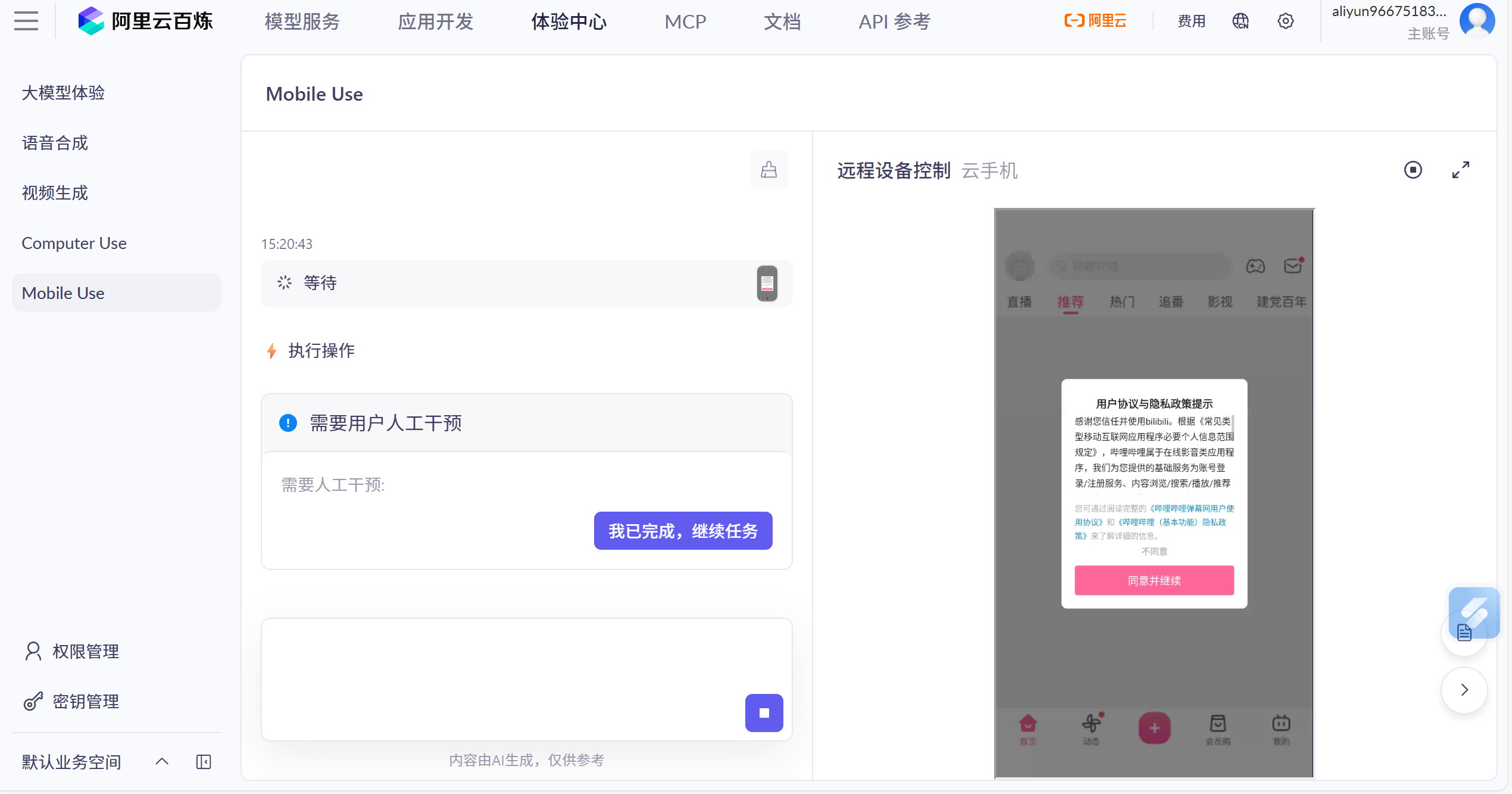Open the user avatar profile
1512x794 pixels.
coord(1476,20)
